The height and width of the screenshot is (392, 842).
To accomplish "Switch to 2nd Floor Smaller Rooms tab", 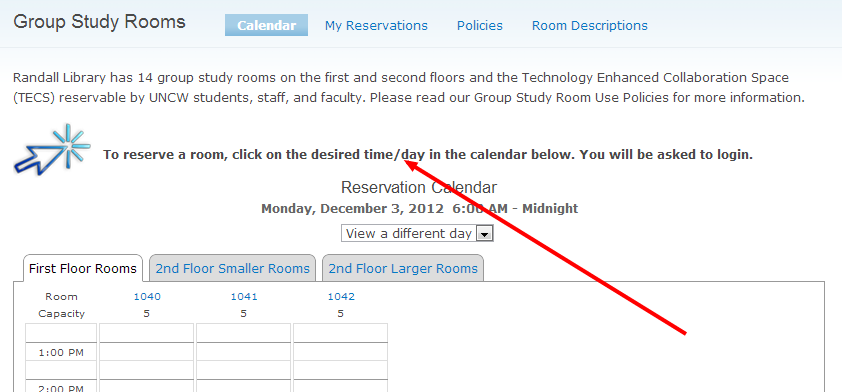I will point(233,268).
